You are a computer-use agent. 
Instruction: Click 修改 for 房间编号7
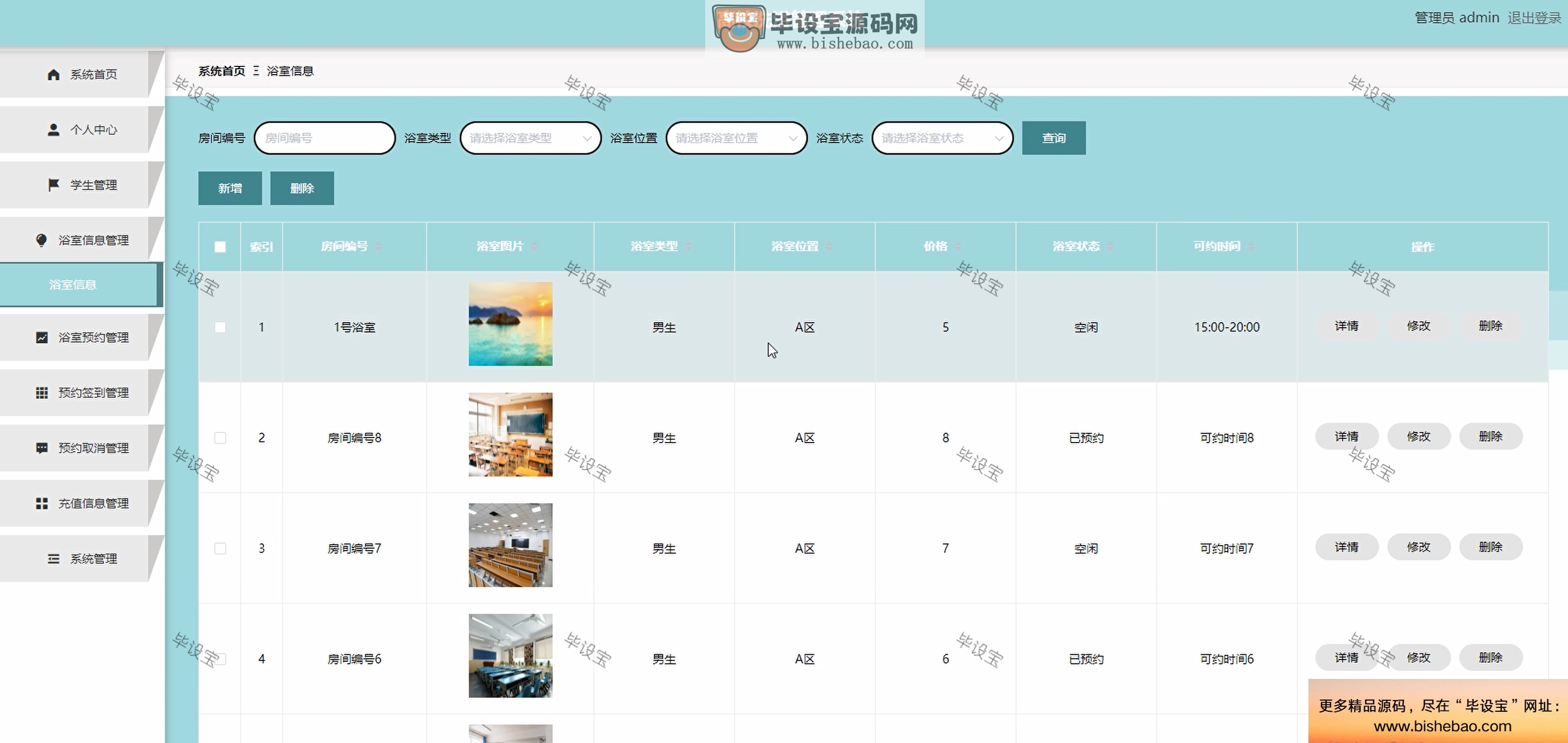pos(1418,547)
